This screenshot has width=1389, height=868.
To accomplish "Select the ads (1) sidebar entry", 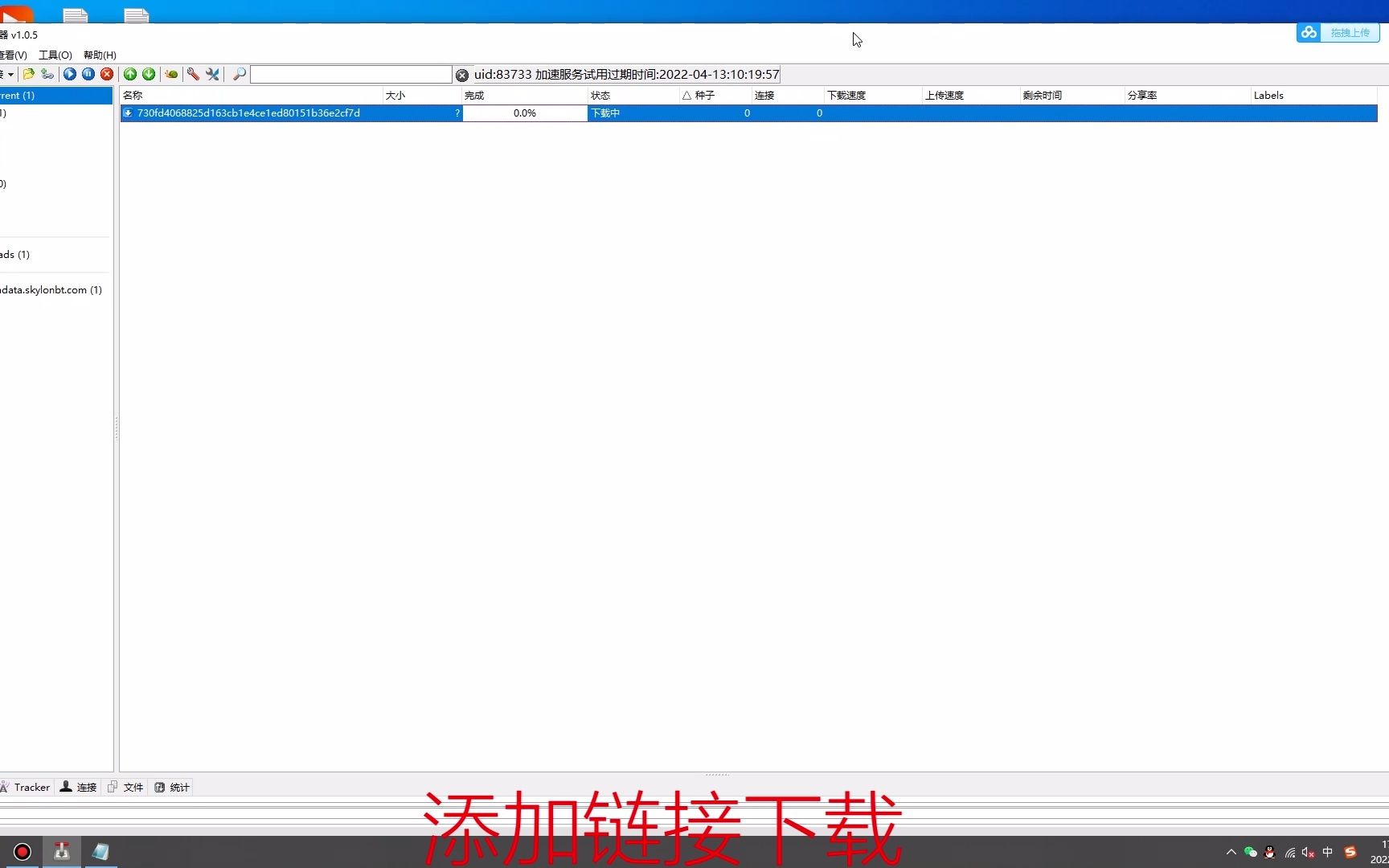I will pos(15,254).
